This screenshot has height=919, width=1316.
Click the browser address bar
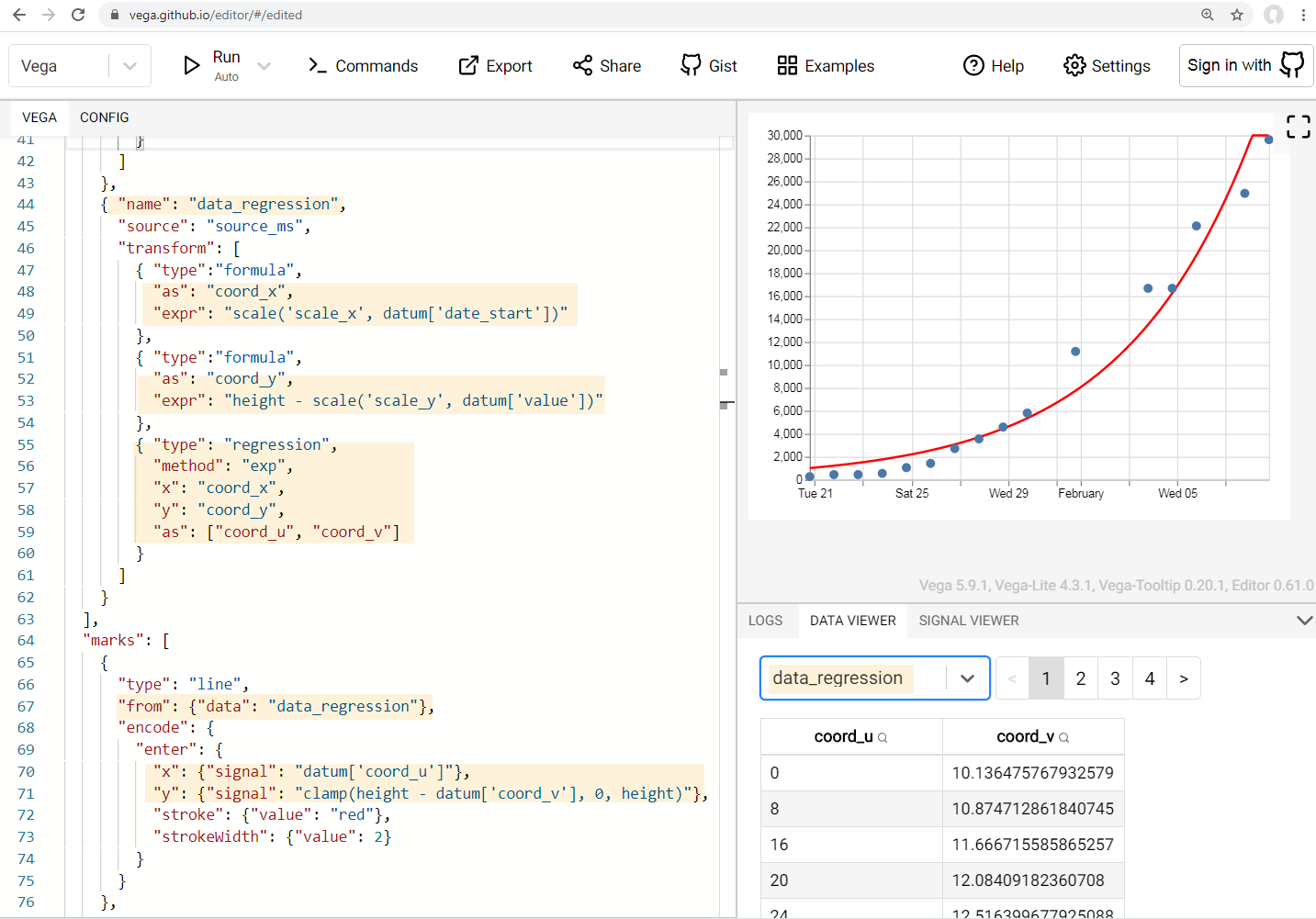367,15
